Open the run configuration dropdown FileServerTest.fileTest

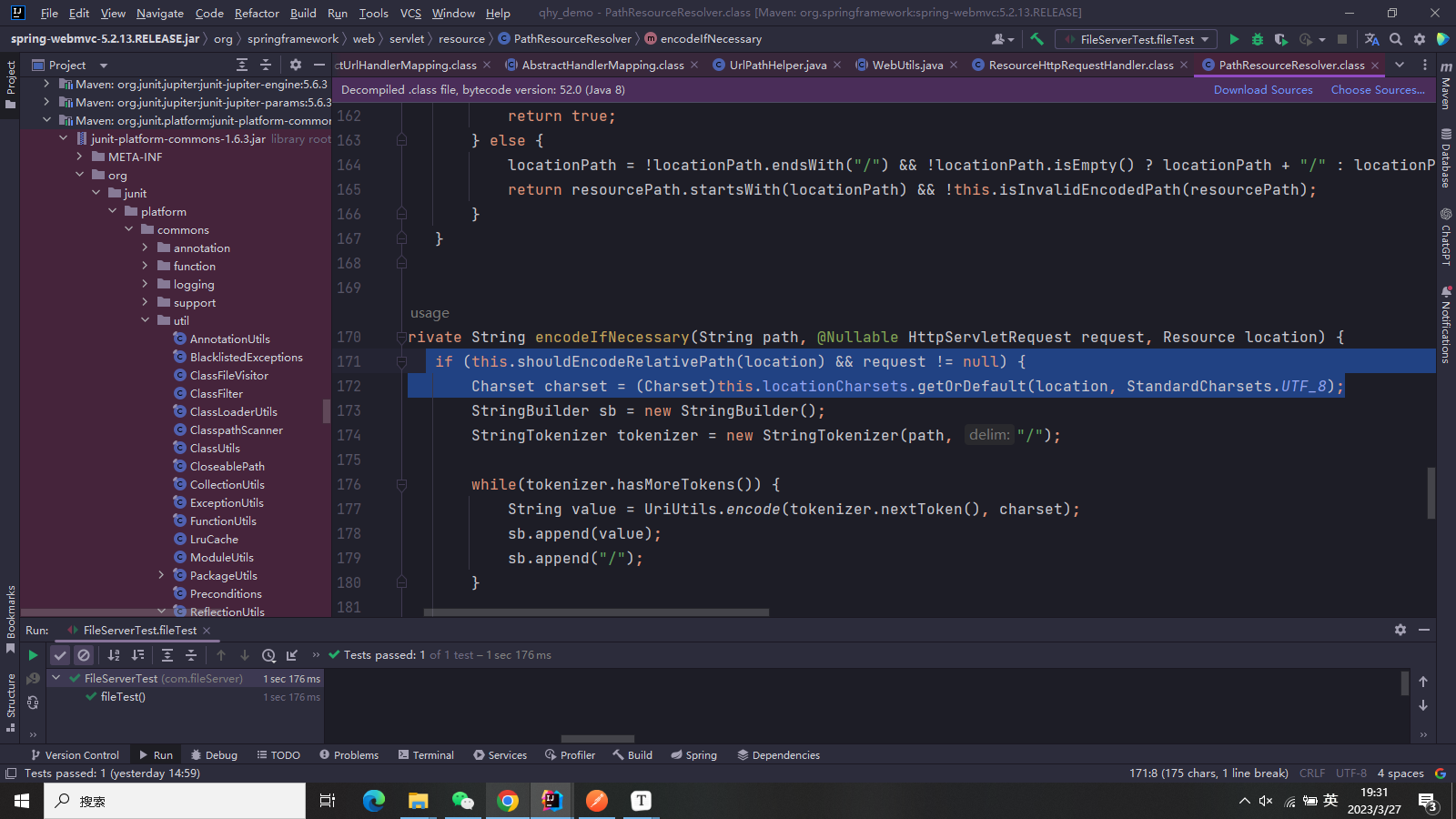point(1137,39)
